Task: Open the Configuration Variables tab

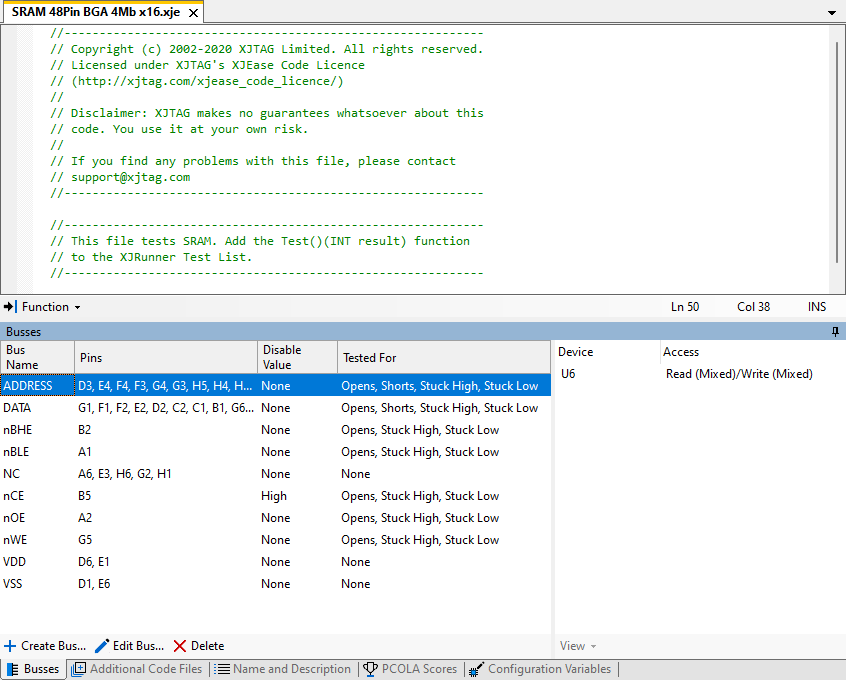Action: click(x=542, y=669)
